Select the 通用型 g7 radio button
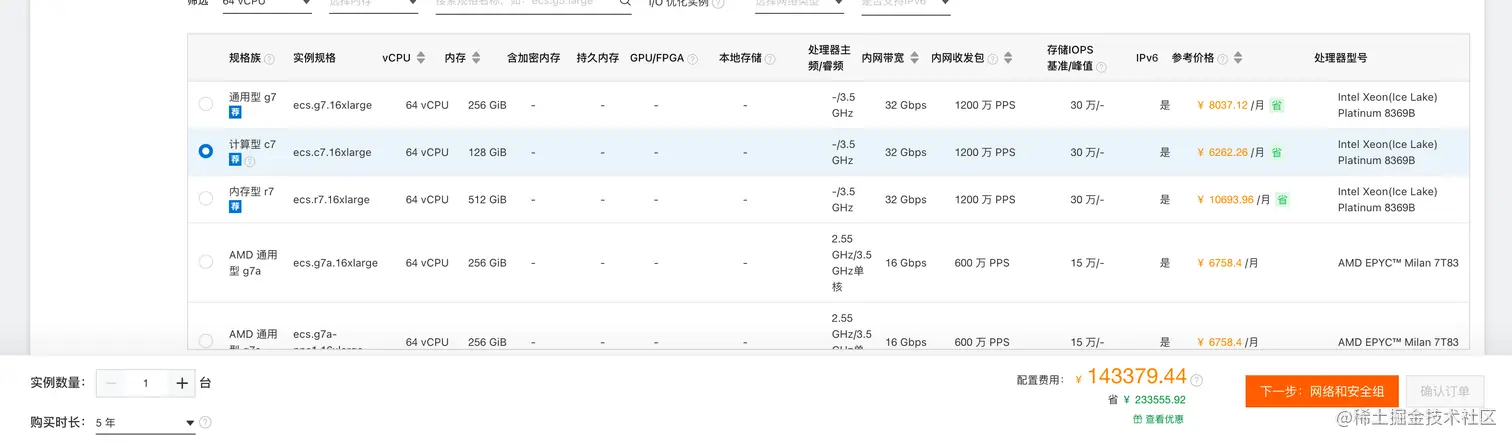 tap(206, 104)
